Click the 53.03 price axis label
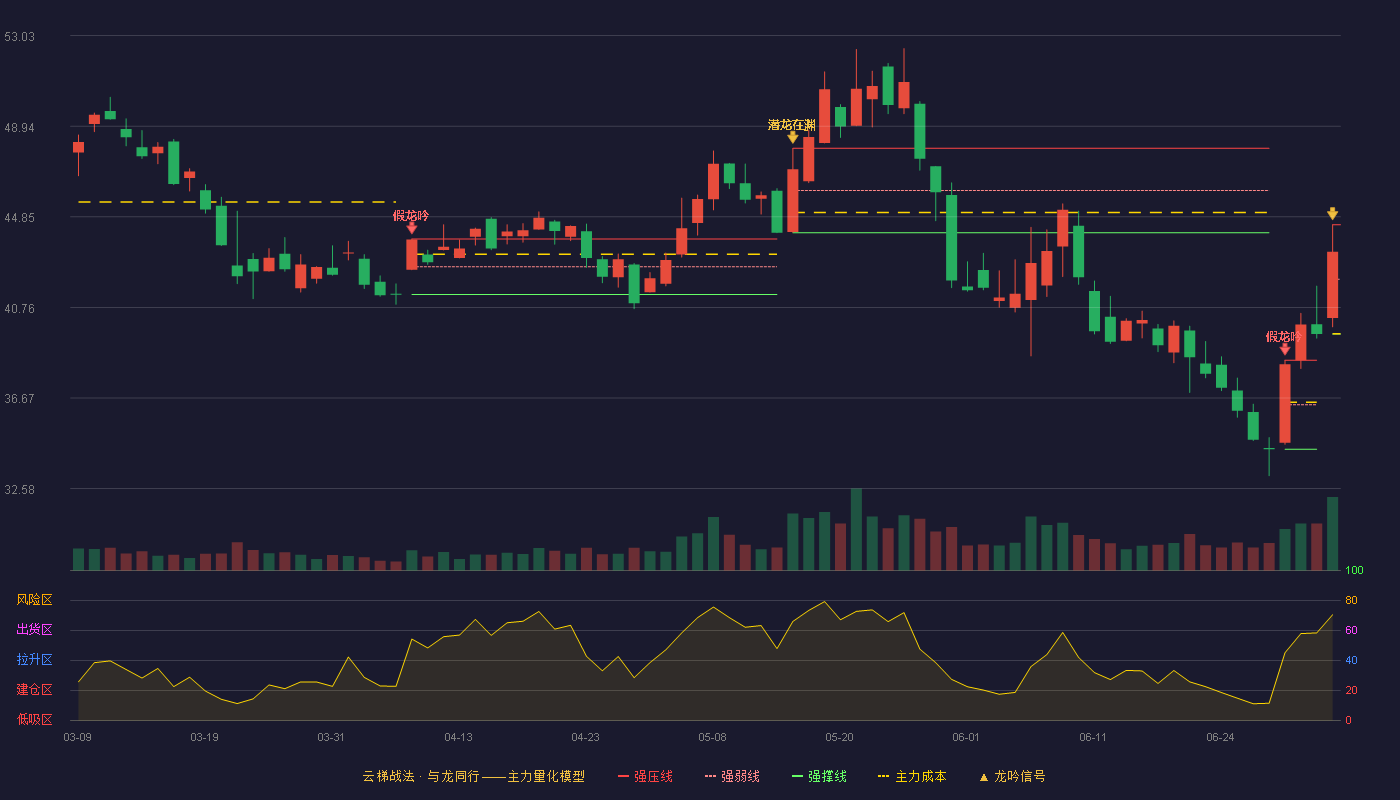 [x=19, y=37]
